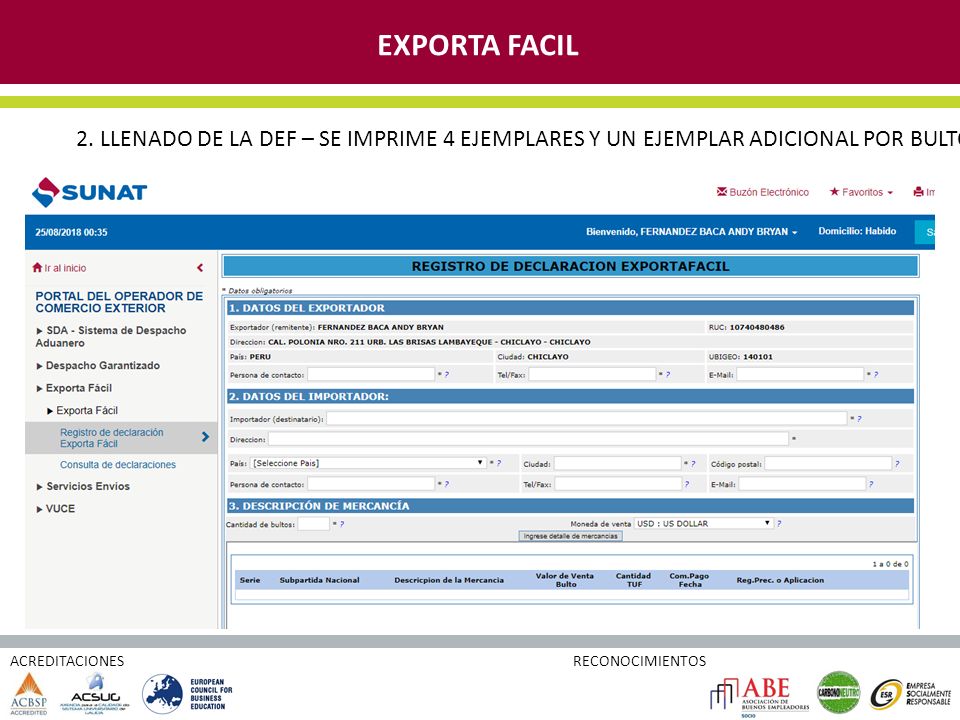Screen dimensions: 960x720
Task: Click European Council for Business Education logo
Action: [187, 694]
